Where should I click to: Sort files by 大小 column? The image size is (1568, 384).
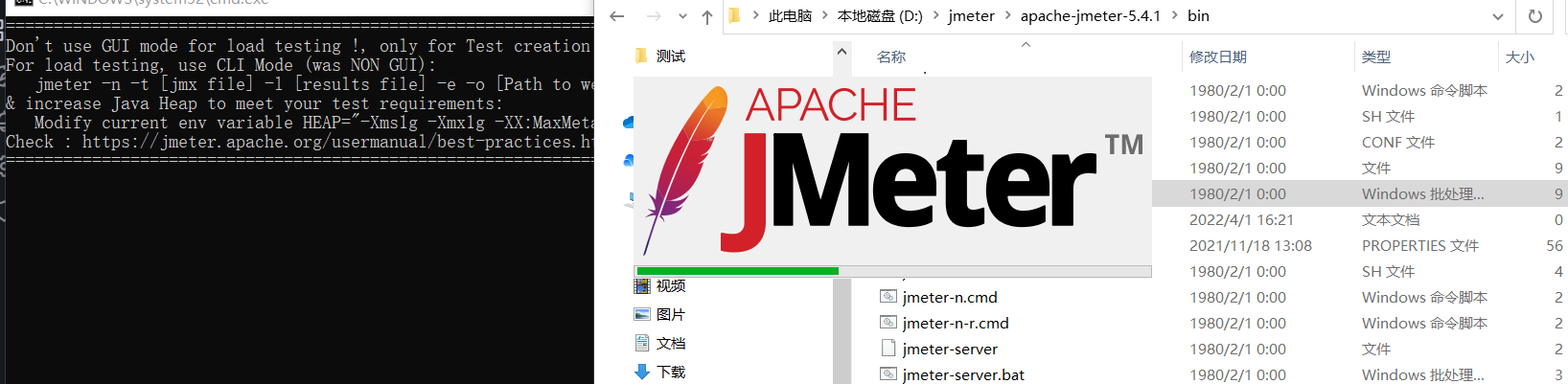pos(1520,57)
